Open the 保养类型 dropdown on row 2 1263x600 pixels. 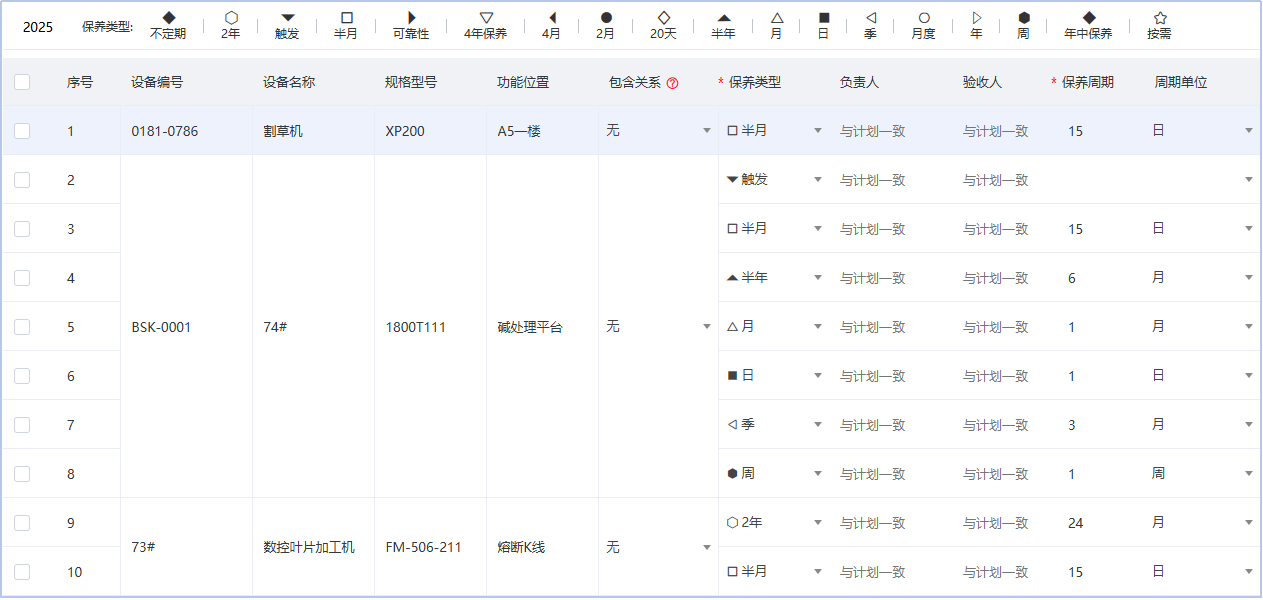pos(816,179)
